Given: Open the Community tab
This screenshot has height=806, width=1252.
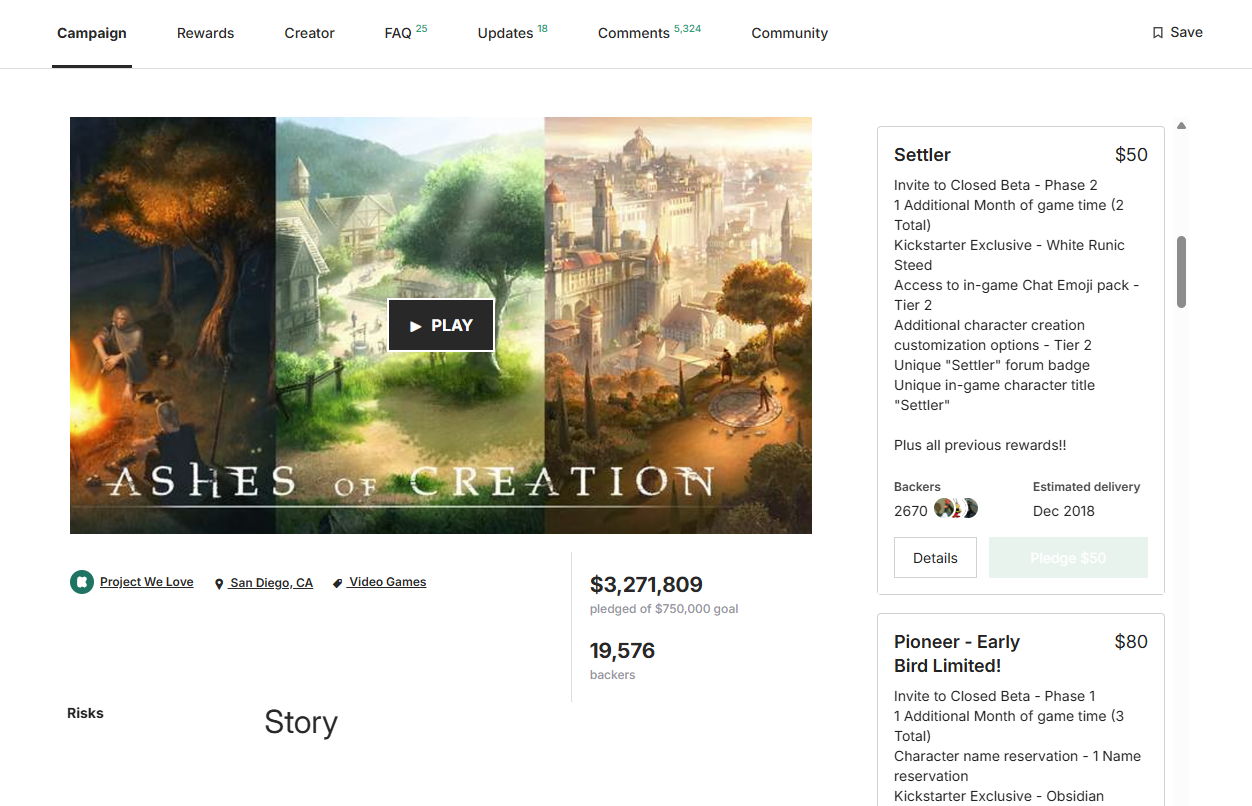Looking at the screenshot, I should tap(789, 33).
